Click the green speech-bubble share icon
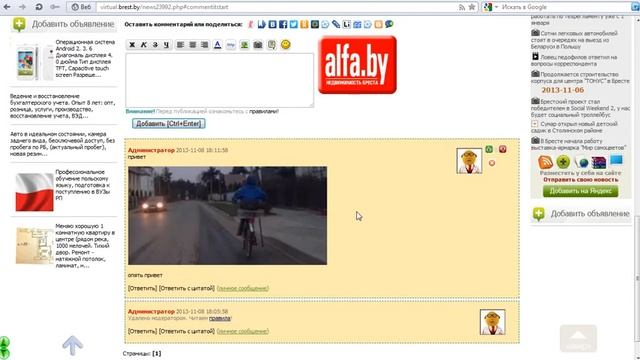 click(389, 24)
